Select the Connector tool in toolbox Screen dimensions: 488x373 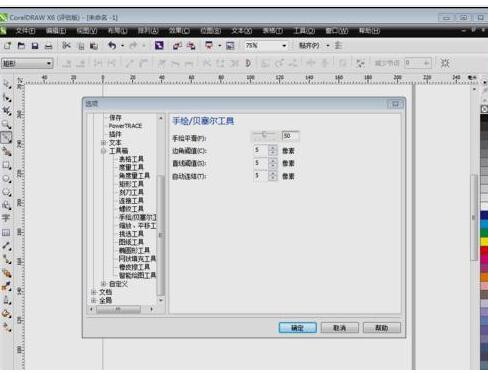pyautogui.click(x=7, y=259)
